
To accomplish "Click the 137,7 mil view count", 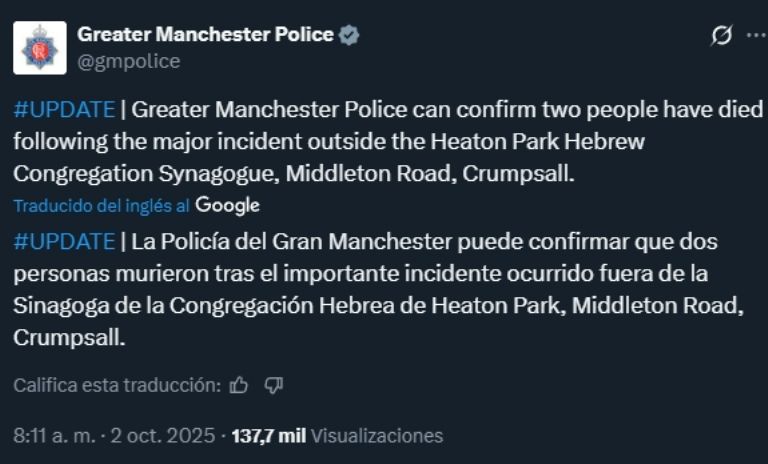I will click(x=268, y=436).
